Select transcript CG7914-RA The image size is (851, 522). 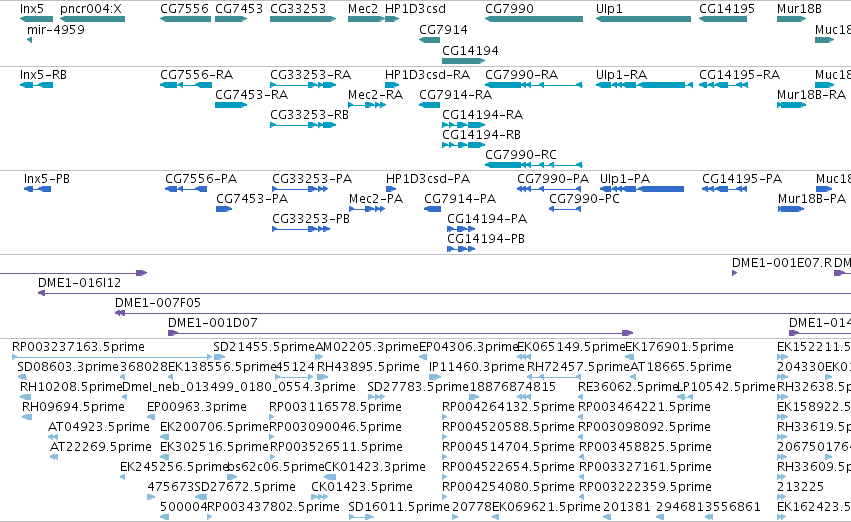click(455, 95)
